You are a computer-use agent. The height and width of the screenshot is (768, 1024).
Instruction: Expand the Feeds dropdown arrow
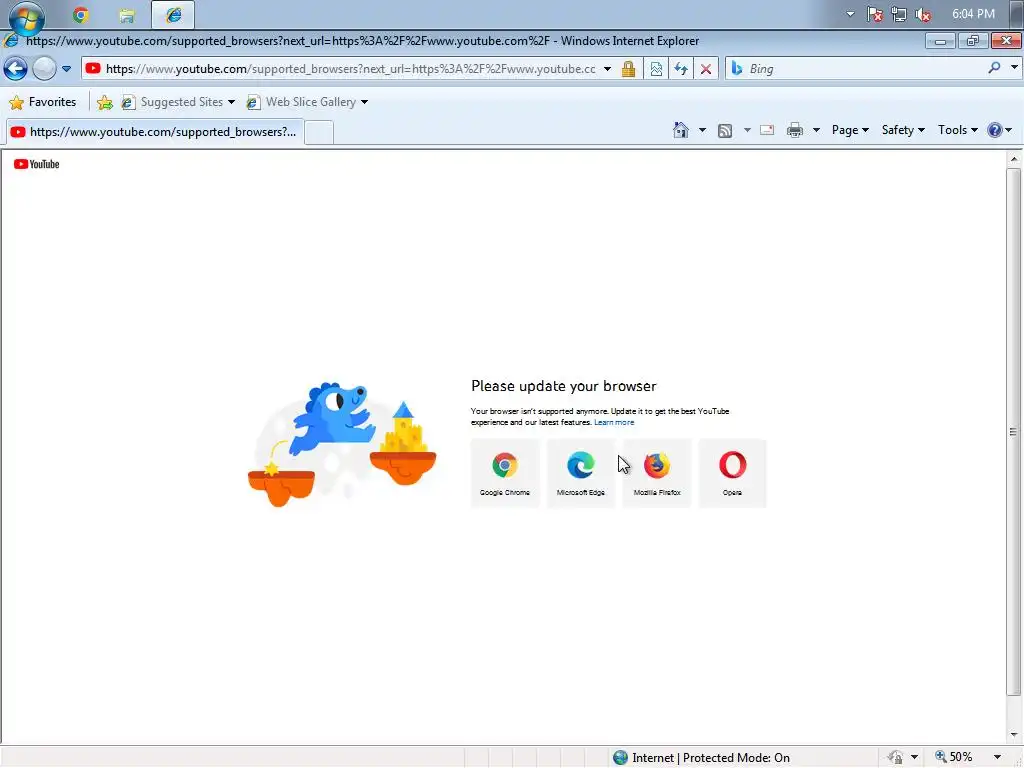747,130
